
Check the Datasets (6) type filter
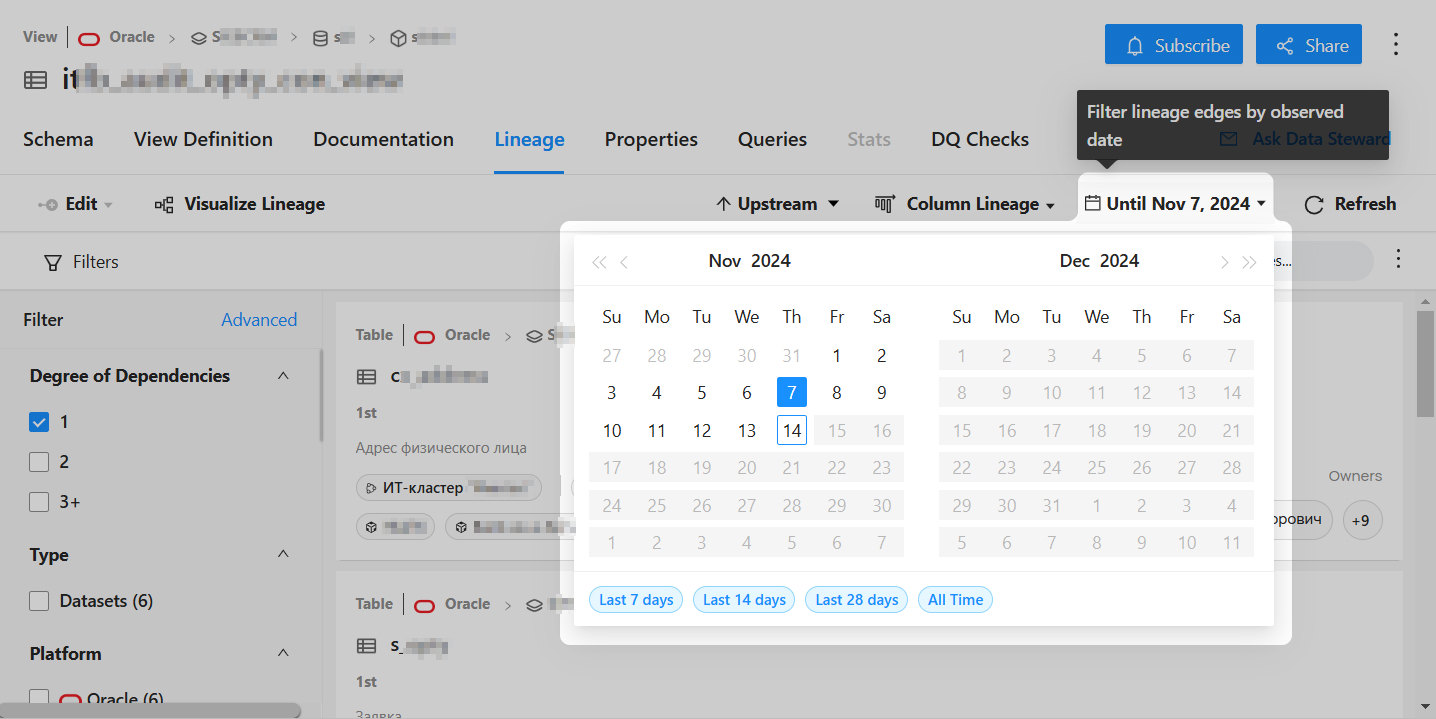[x=39, y=601]
